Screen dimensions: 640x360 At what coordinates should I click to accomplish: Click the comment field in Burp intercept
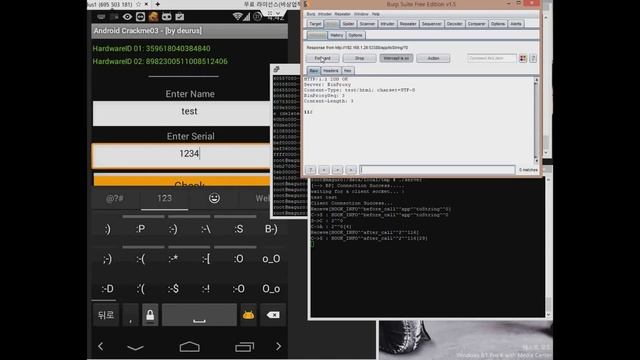pos(491,58)
